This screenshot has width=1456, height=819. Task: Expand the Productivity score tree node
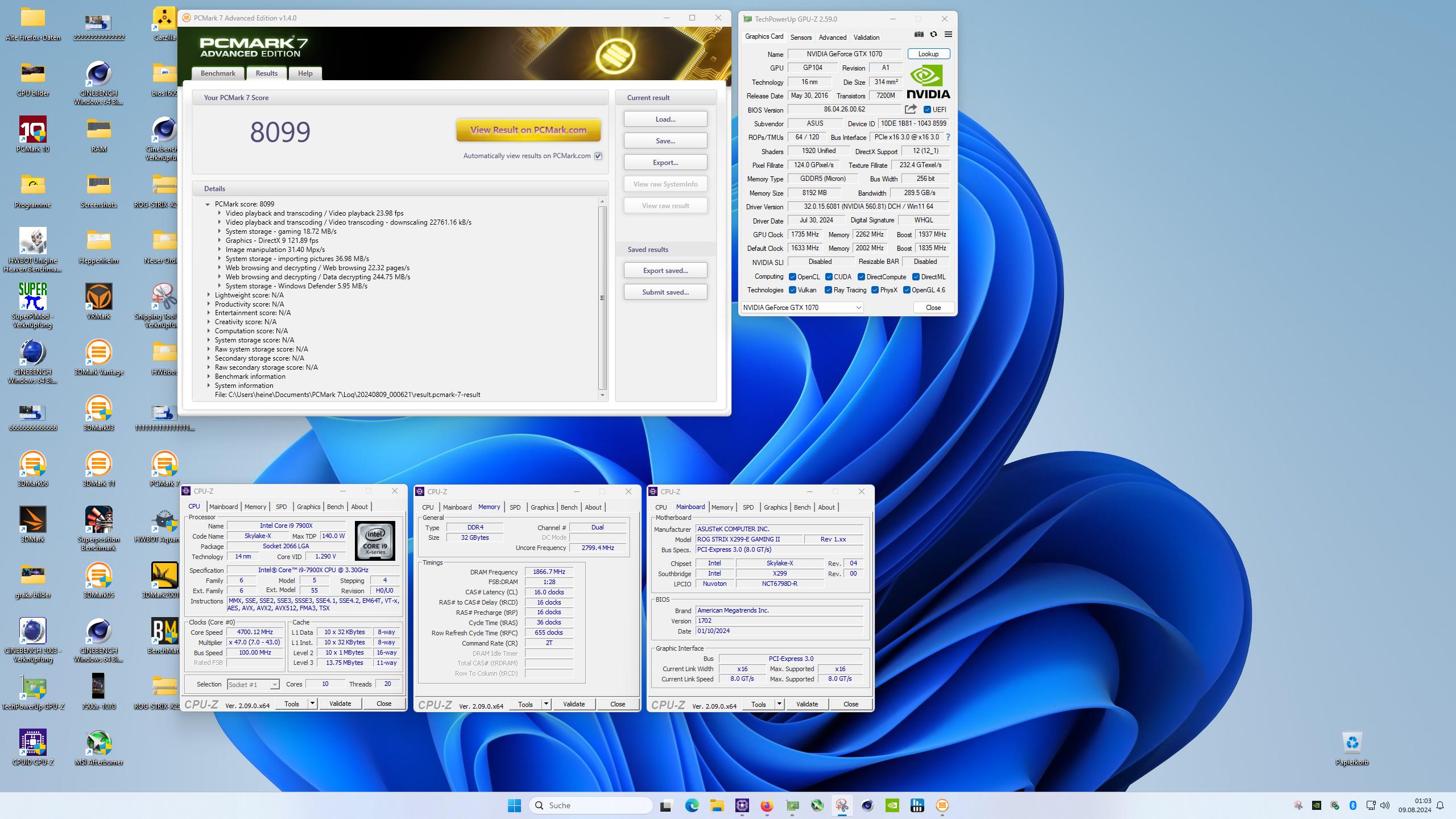[x=209, y=304]
